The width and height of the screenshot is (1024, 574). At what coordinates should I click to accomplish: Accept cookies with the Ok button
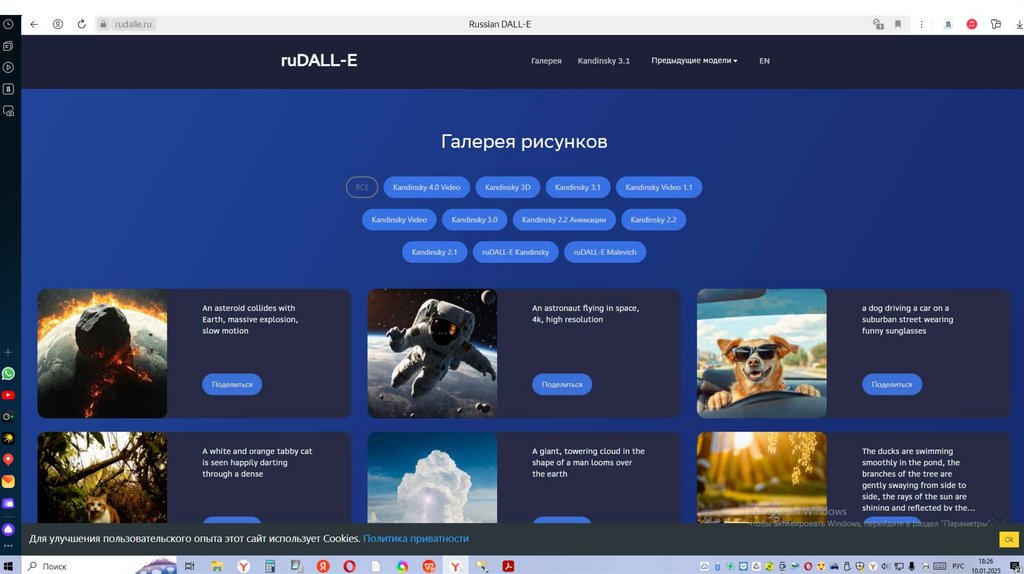[1009, 539]
